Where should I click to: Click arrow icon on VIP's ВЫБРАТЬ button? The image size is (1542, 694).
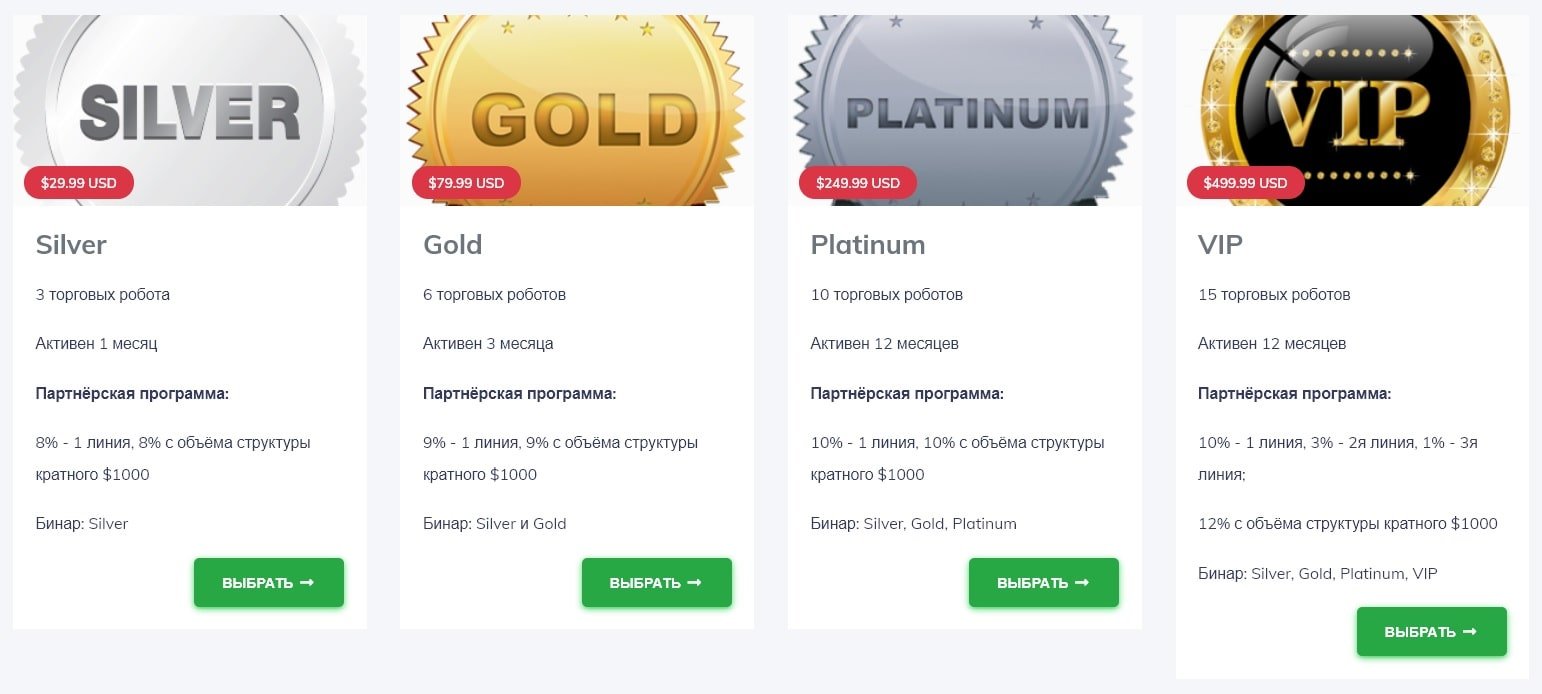[1470, 632]
